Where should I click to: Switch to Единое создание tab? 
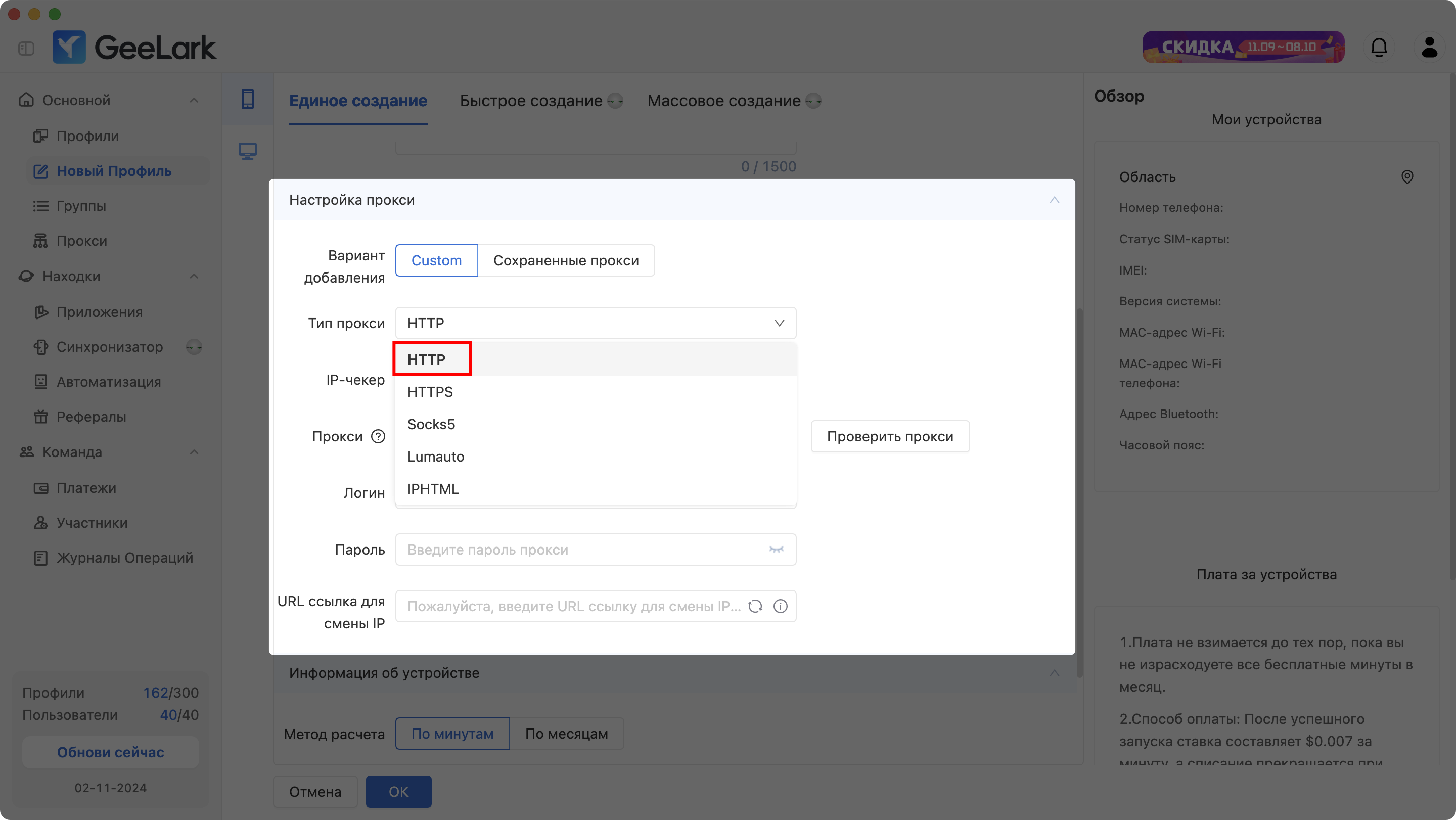tap(358, 101)
